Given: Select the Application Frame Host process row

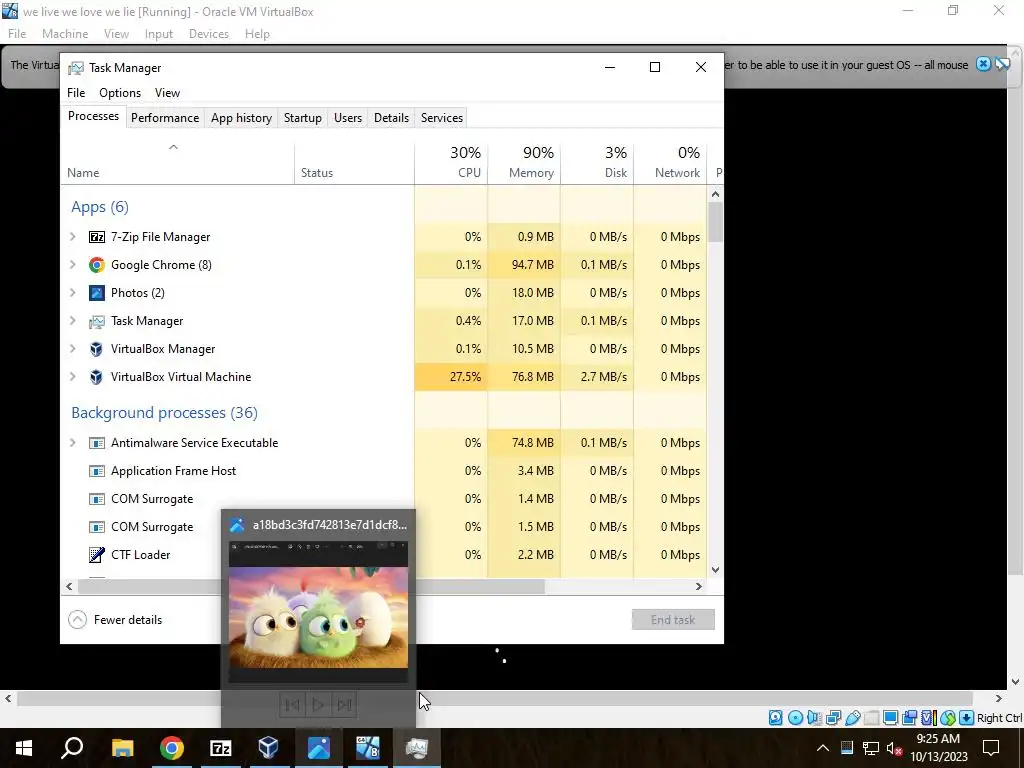Looking at the screenshot, I should pos(383,471).
